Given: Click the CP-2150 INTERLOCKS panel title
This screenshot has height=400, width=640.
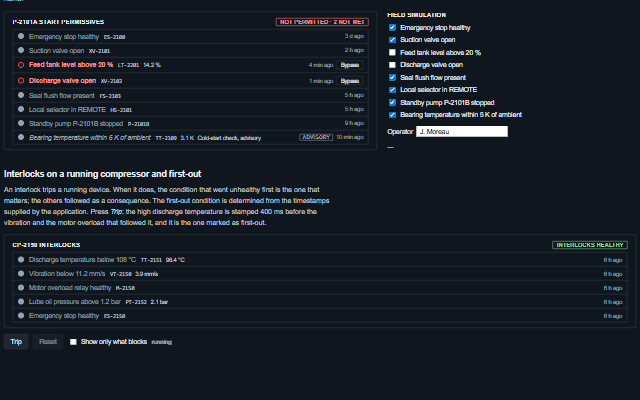Looking at the screenshot, I should (46, 245).
